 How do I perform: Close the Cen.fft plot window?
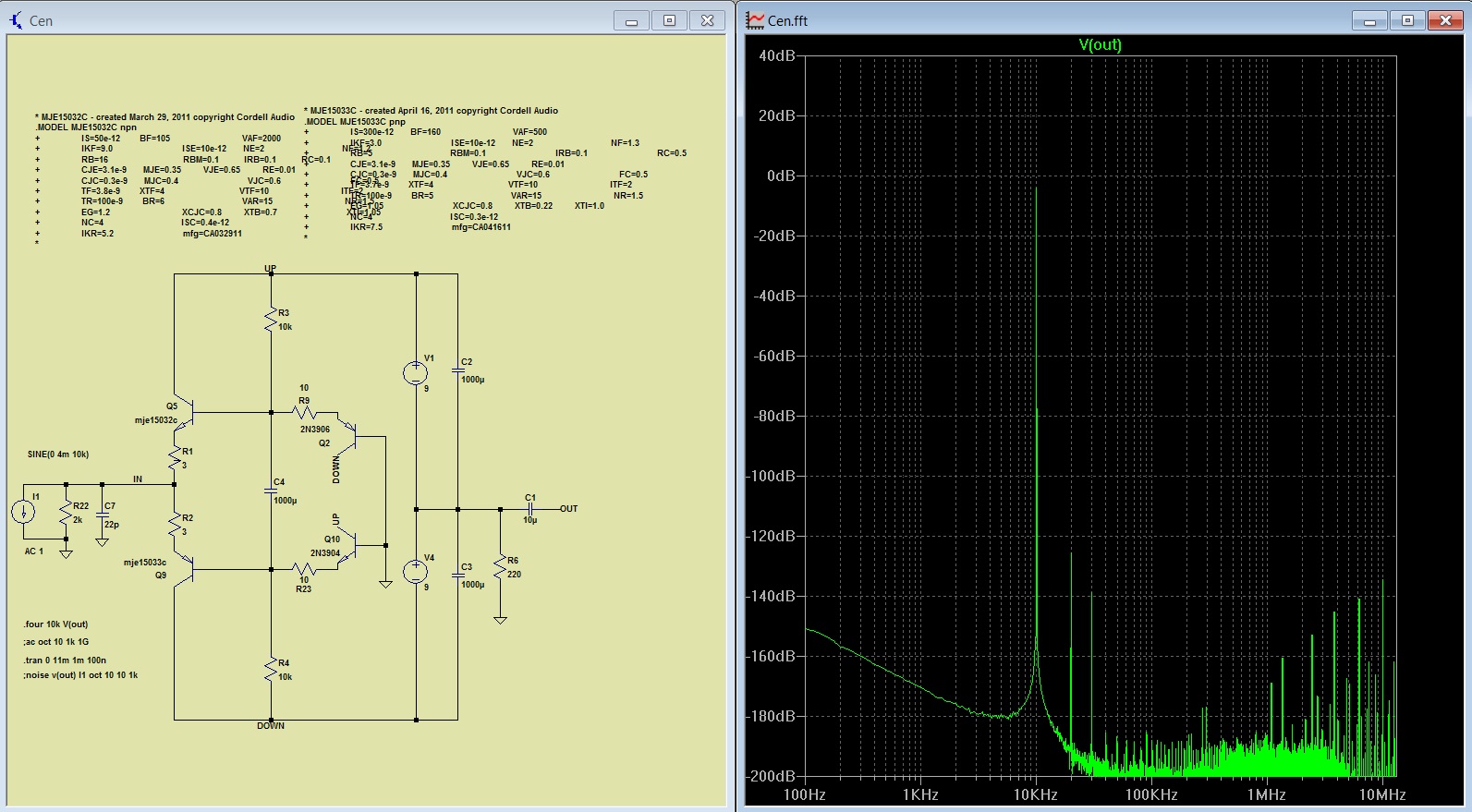point(1446,20)
